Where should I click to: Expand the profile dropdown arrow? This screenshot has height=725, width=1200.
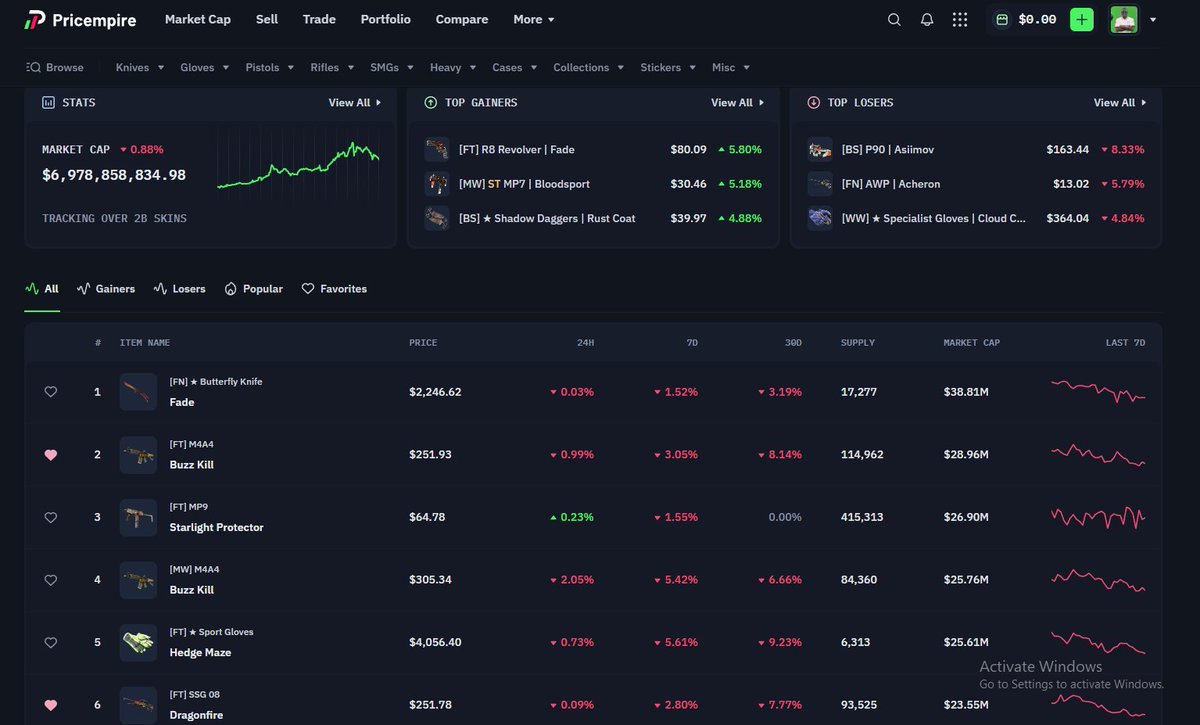pyautogui.click(x=1153, y=20)
